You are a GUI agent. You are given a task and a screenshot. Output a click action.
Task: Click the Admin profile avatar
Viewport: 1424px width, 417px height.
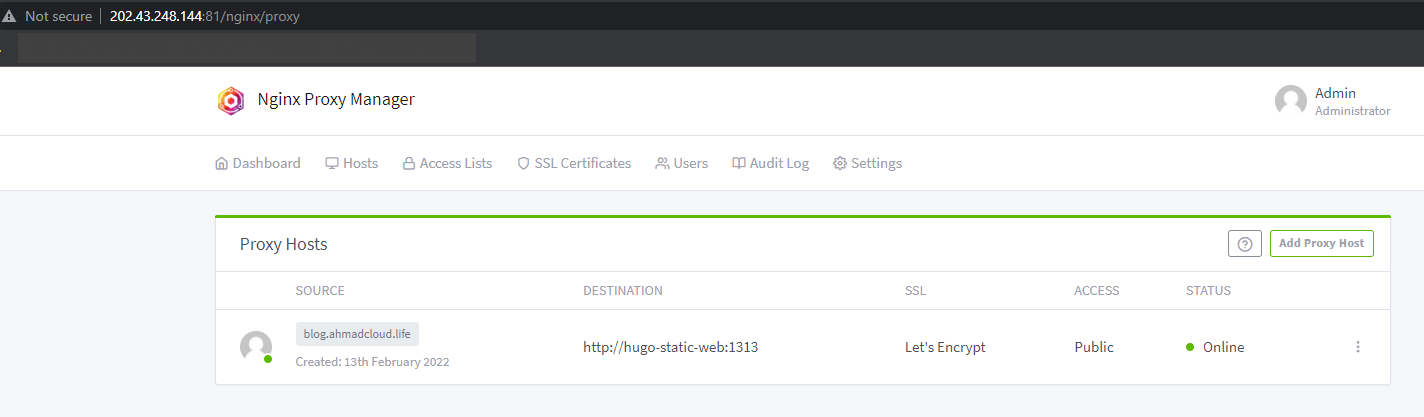(1291, 101)
